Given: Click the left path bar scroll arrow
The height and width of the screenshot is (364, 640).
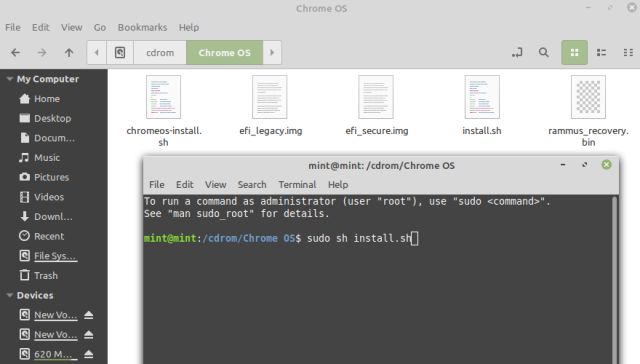Looking at the screenshot, I should coord(97,53).
